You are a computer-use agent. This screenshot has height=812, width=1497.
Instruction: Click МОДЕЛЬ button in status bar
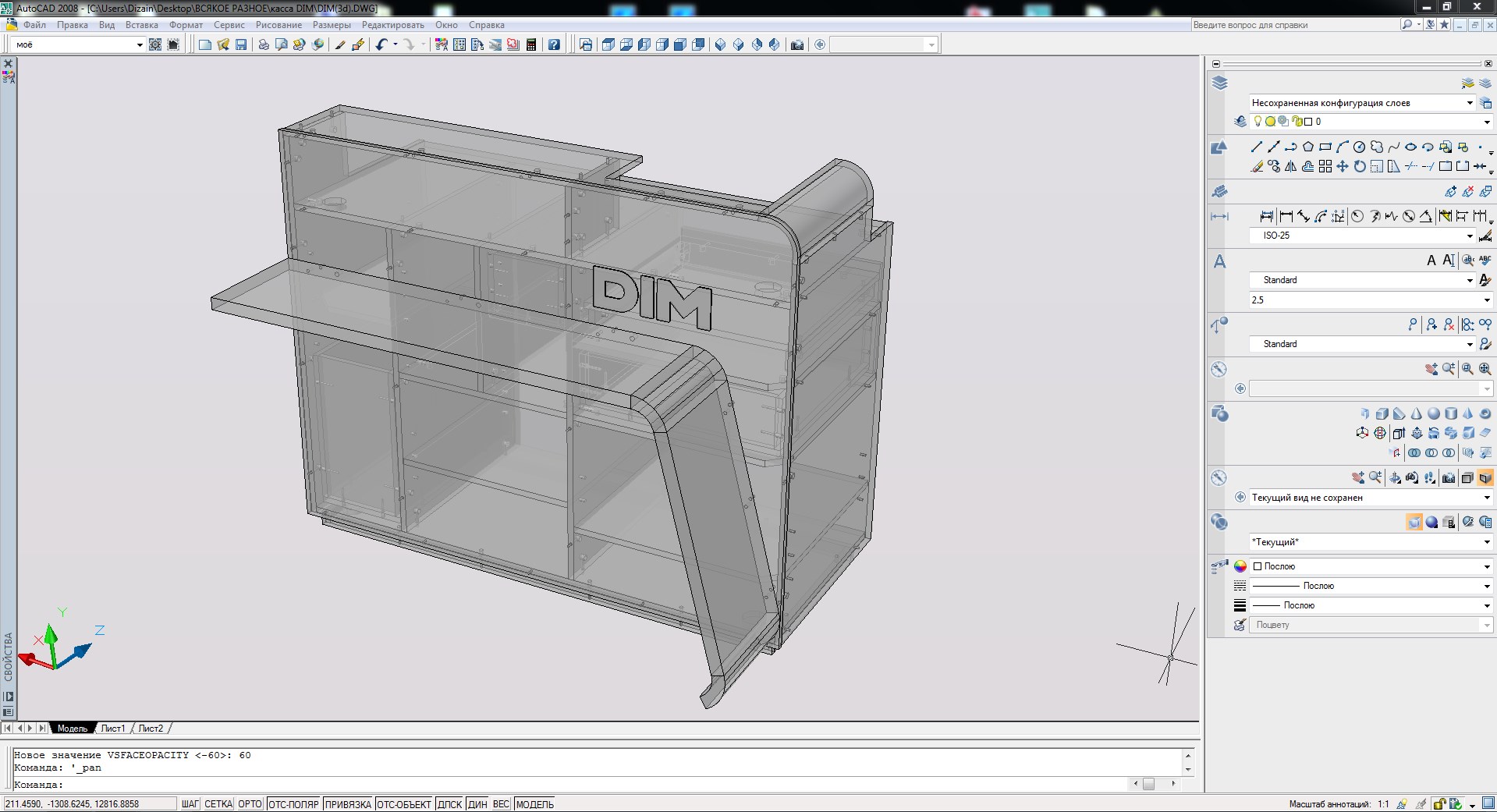click(x=535, y=804)
